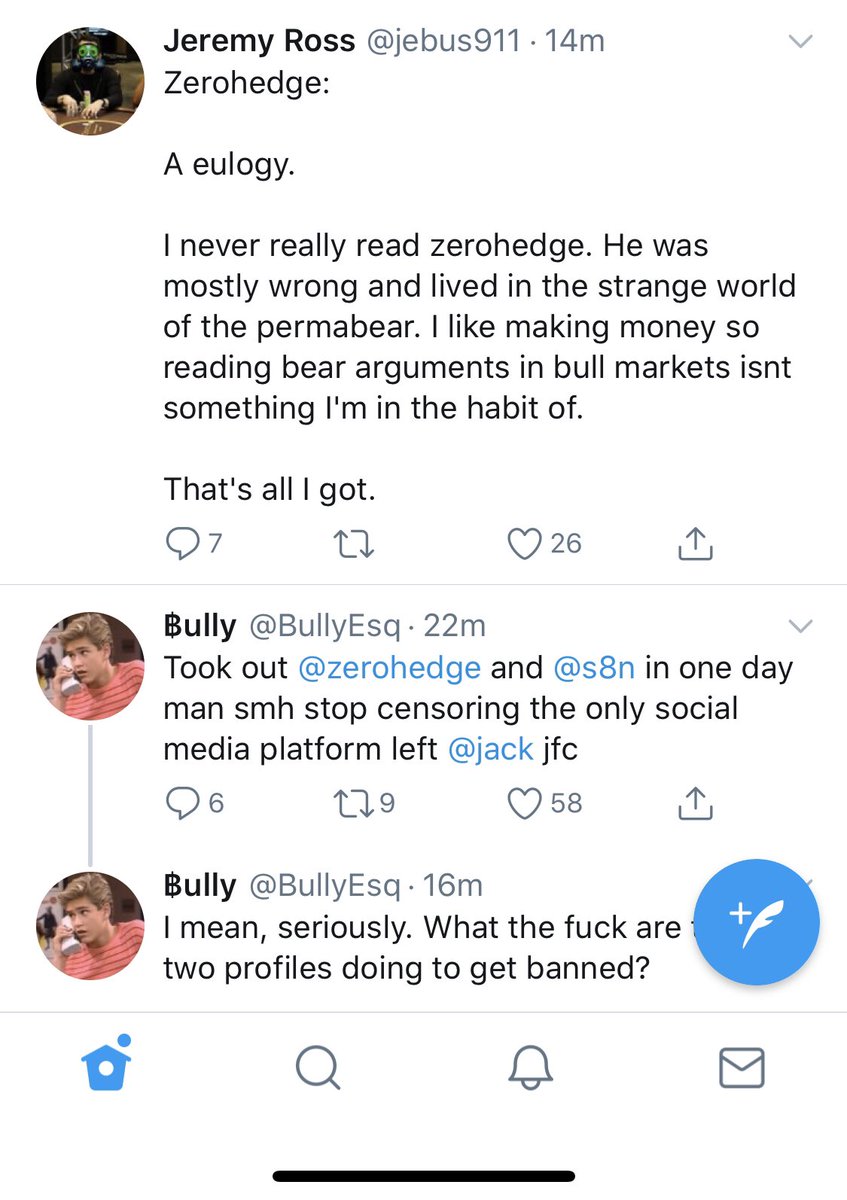Open the Search tab
Image resolution: width=847 pixels, height=1200 pixels.
point(318,1067)
